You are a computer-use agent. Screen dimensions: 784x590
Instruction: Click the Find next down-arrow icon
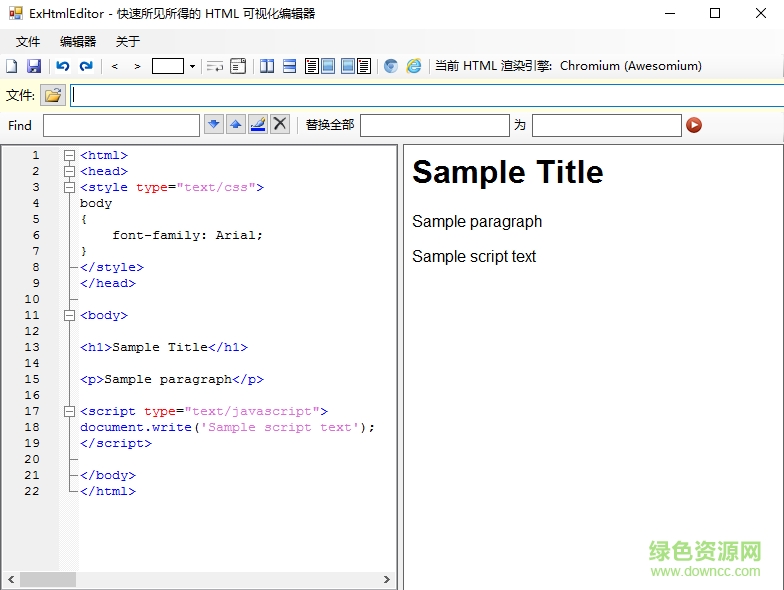click(213, 124)
